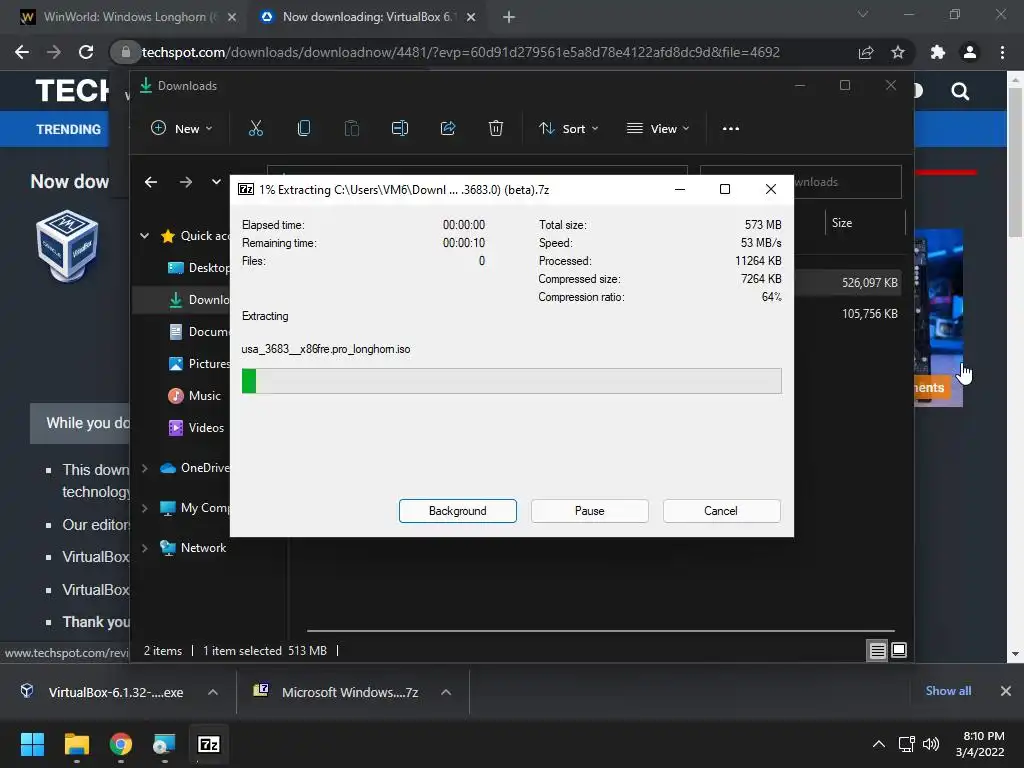Go back using Explorer's back arrow
Image resolution: width=1024 pixels, height=768 pixels.
pyautogui.click(x=151, y=182)
